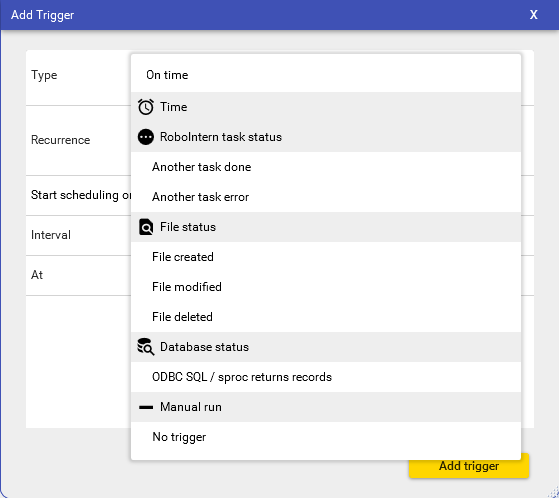Select the No trigger option

coord(326,437)
